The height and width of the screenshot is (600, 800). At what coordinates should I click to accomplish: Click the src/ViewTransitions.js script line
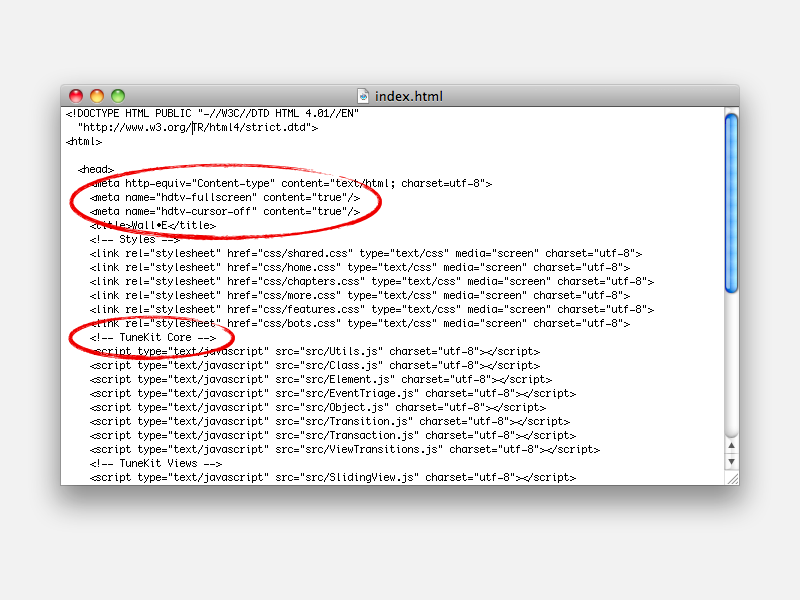click(x=345, y=449)
